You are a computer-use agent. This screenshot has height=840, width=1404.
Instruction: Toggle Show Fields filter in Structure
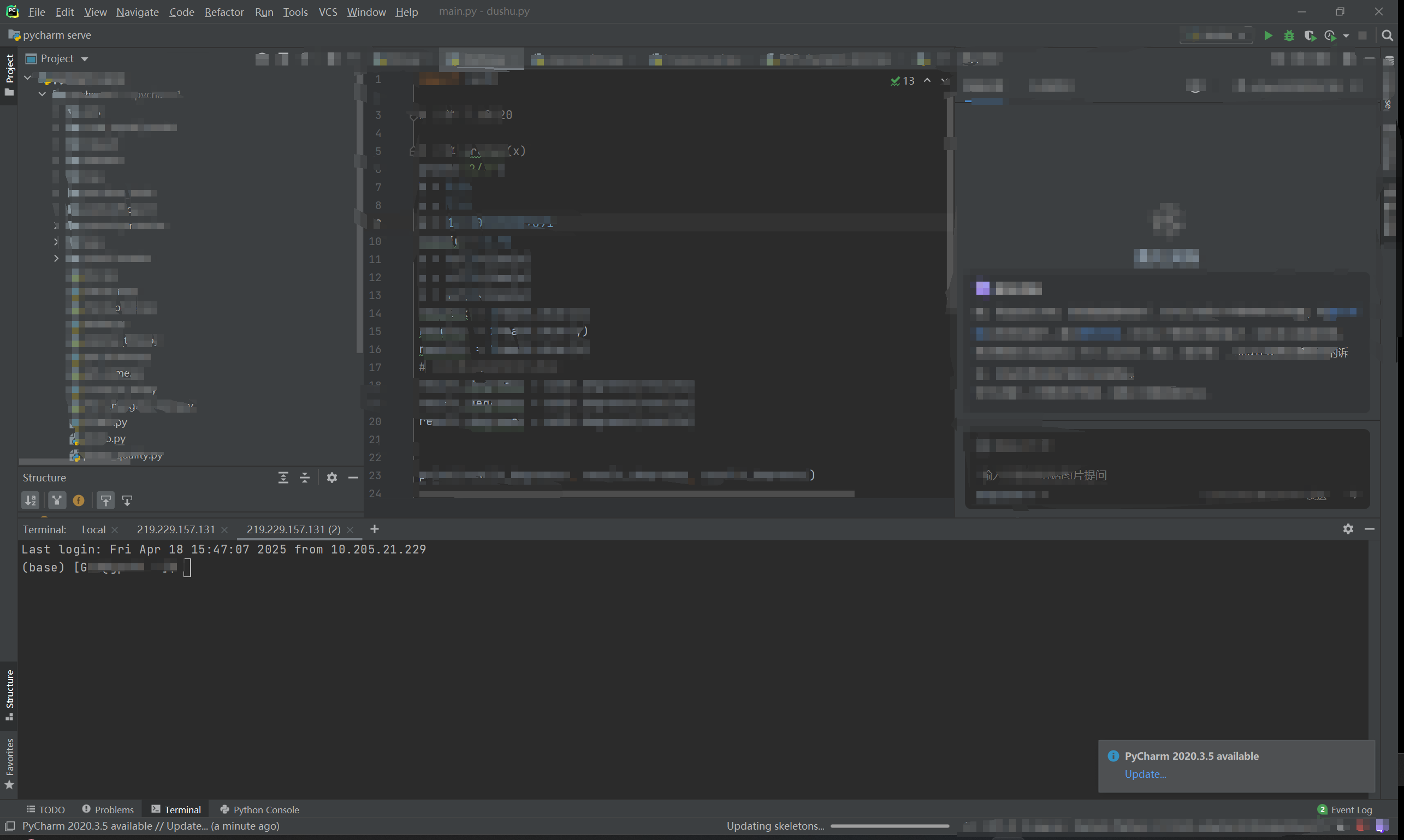pyautogui.click(x=79, y=501)
